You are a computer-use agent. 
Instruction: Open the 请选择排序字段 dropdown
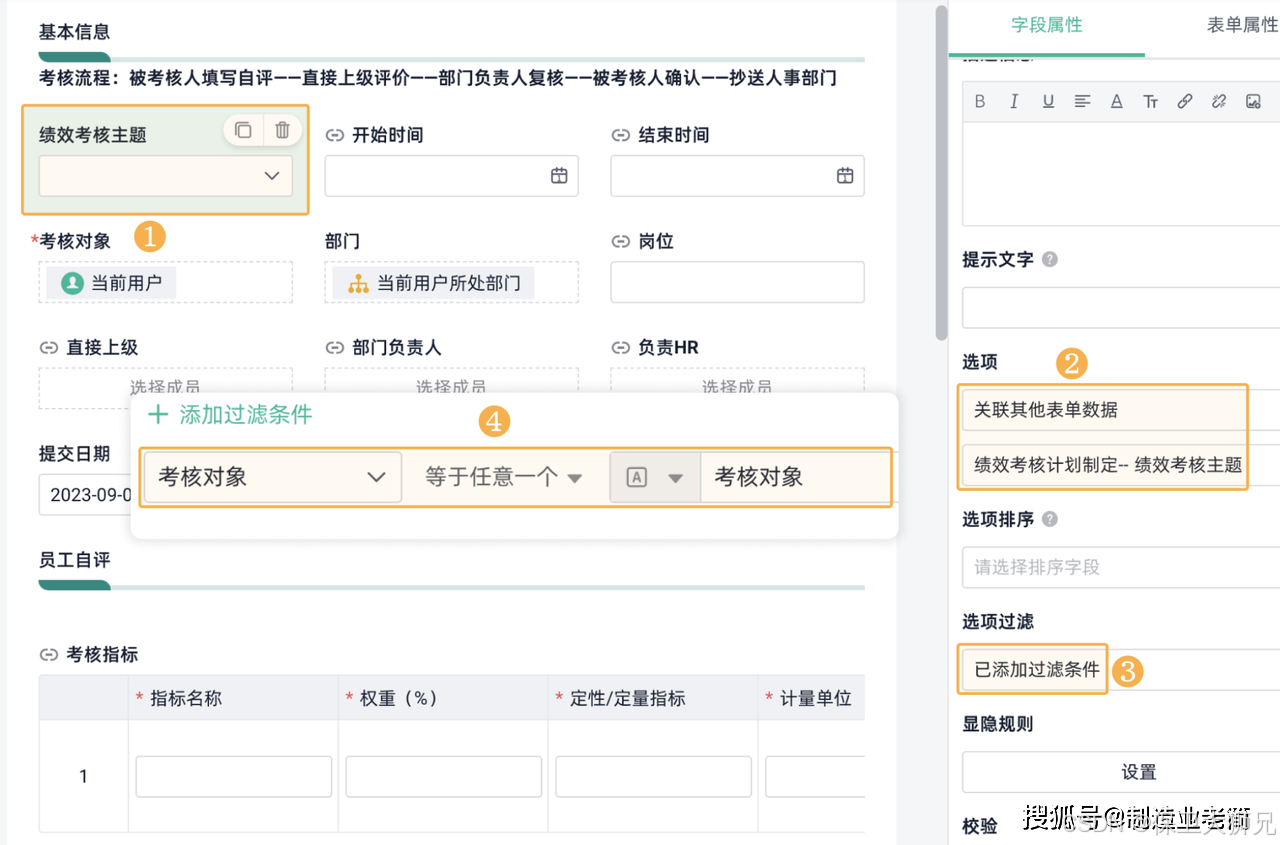pos(1121,567)
